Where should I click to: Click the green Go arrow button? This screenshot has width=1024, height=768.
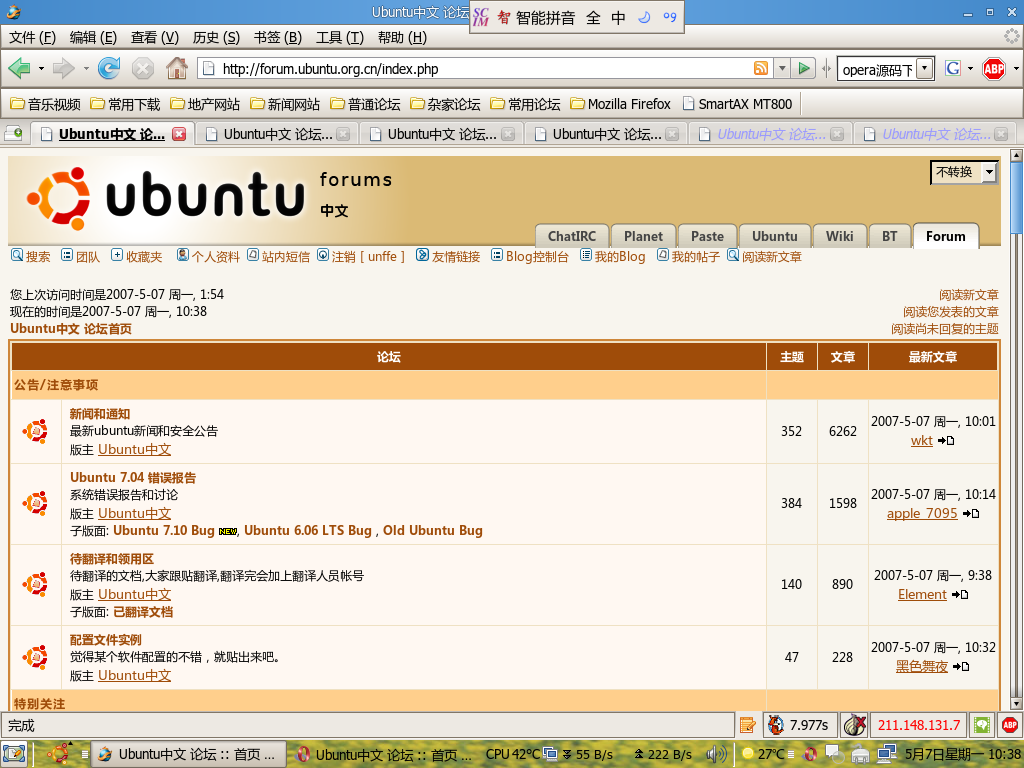804,68
